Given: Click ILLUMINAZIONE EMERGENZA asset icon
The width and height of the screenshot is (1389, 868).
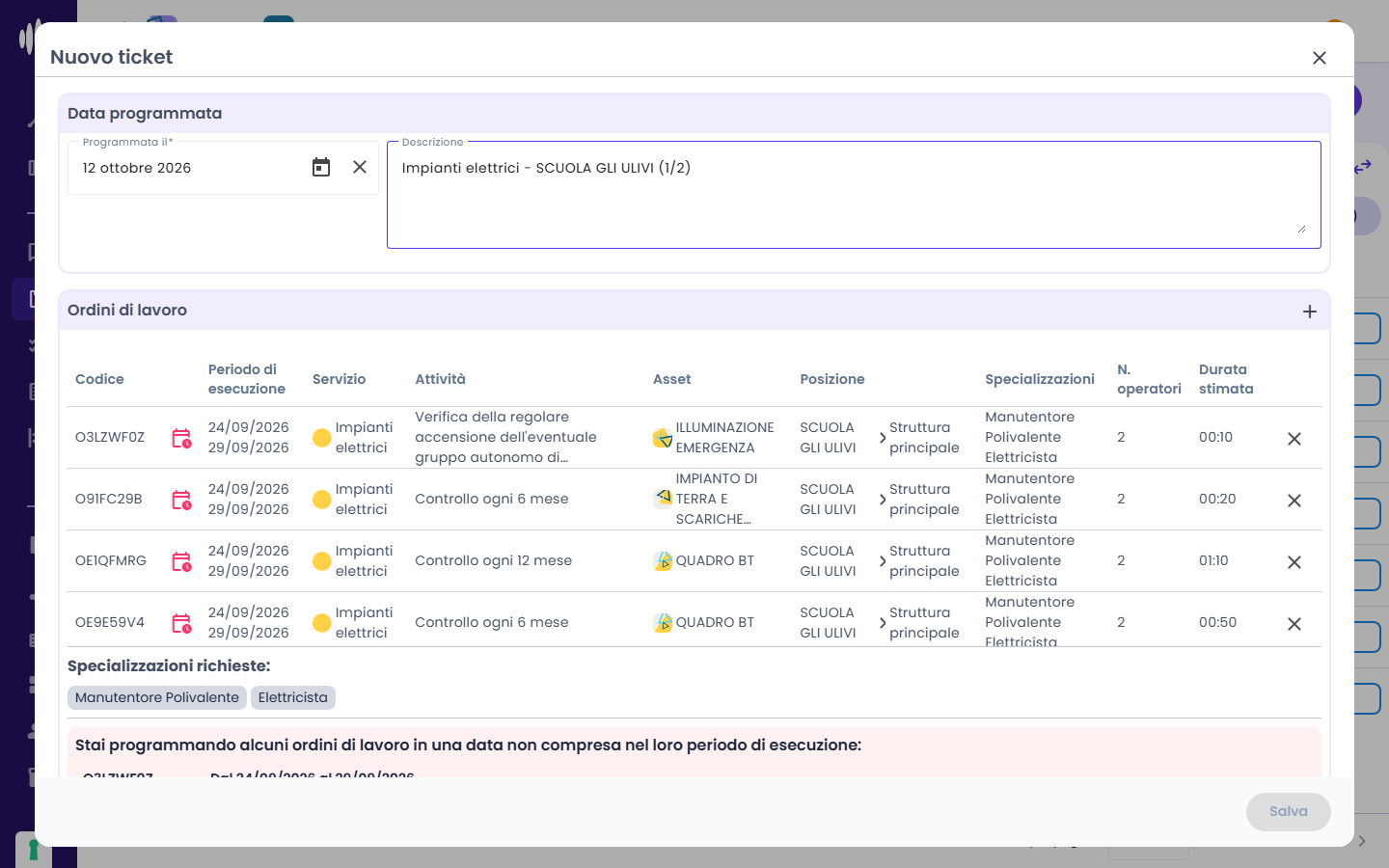Looking at the screenshot, I should [x=663, y=438].
